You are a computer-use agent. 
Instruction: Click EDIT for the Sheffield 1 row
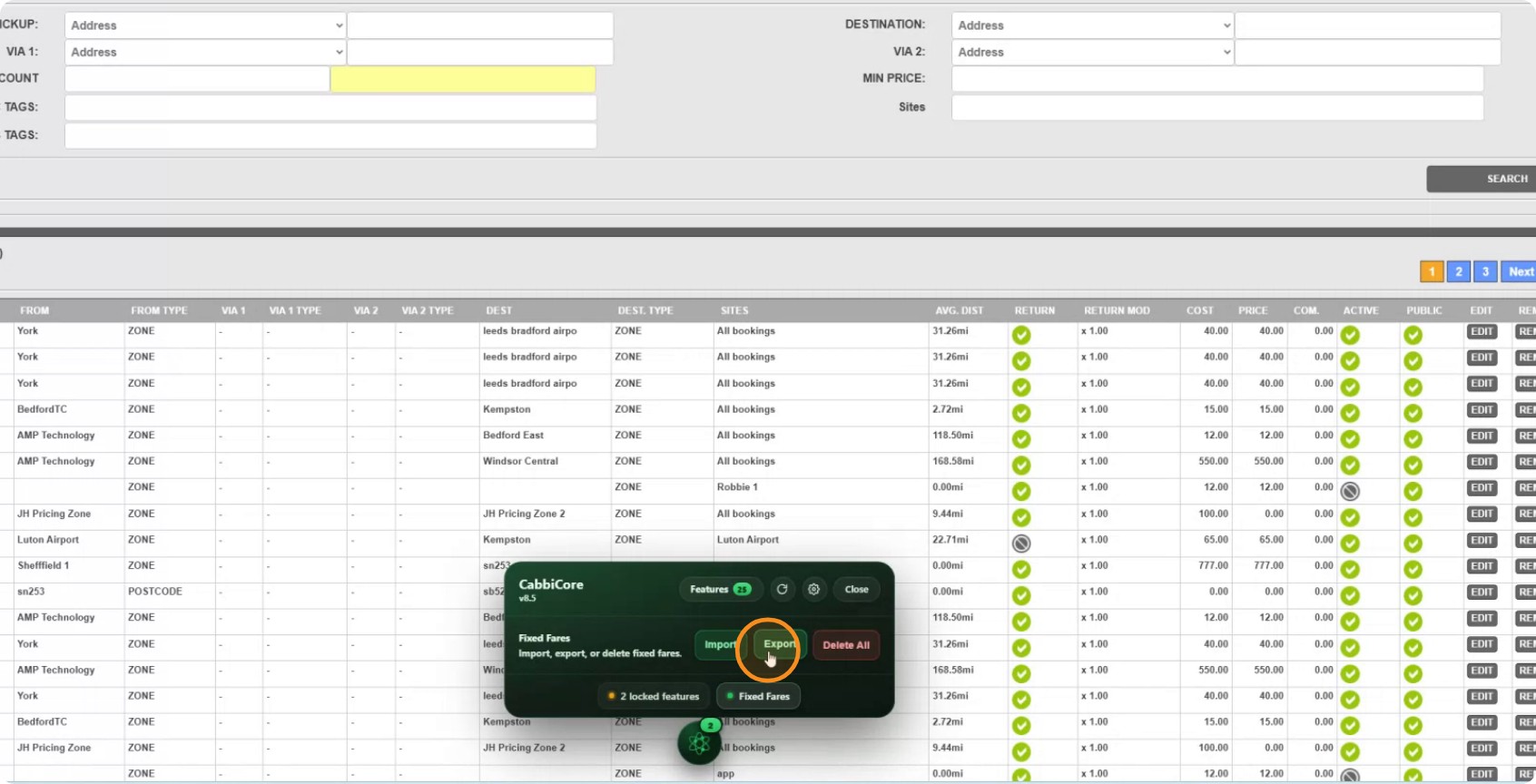(x=1482, y=566)
